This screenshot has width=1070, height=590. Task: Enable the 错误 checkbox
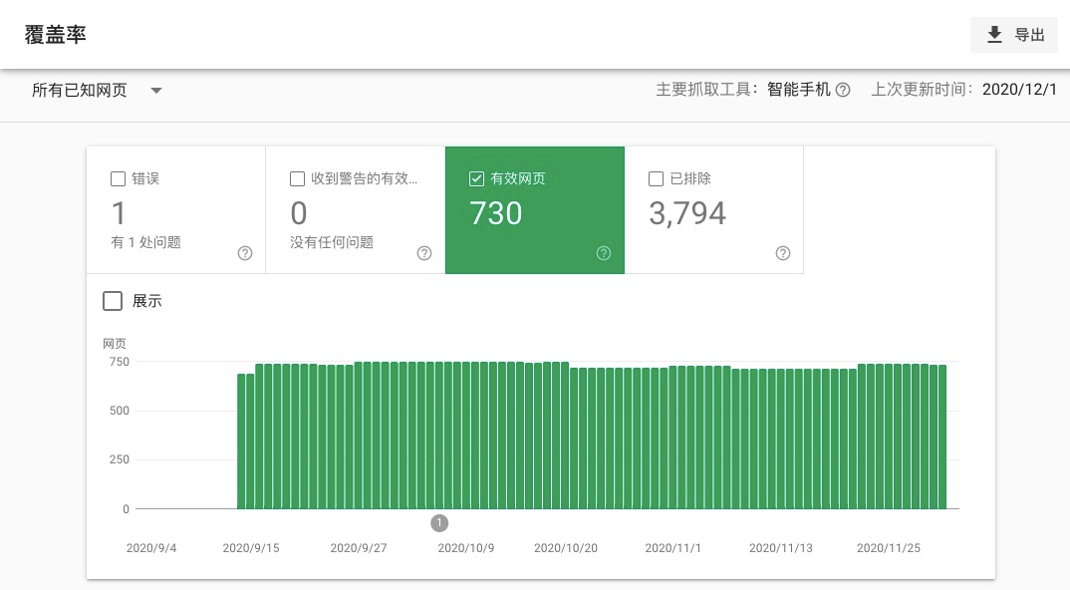point(118,179)
